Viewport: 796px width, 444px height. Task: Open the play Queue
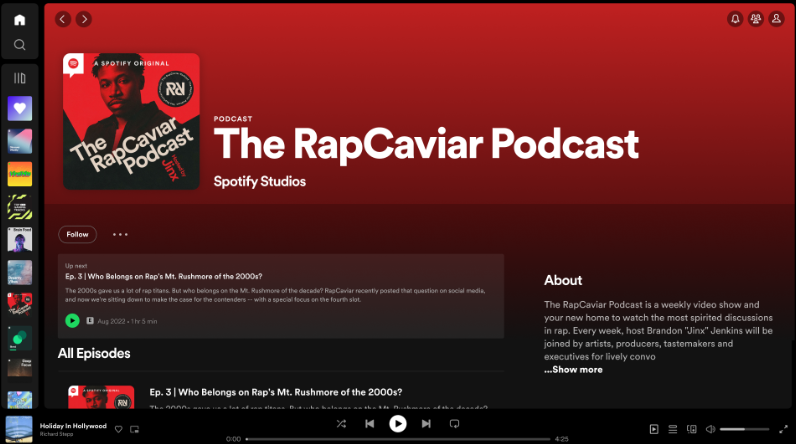point(673,429)
